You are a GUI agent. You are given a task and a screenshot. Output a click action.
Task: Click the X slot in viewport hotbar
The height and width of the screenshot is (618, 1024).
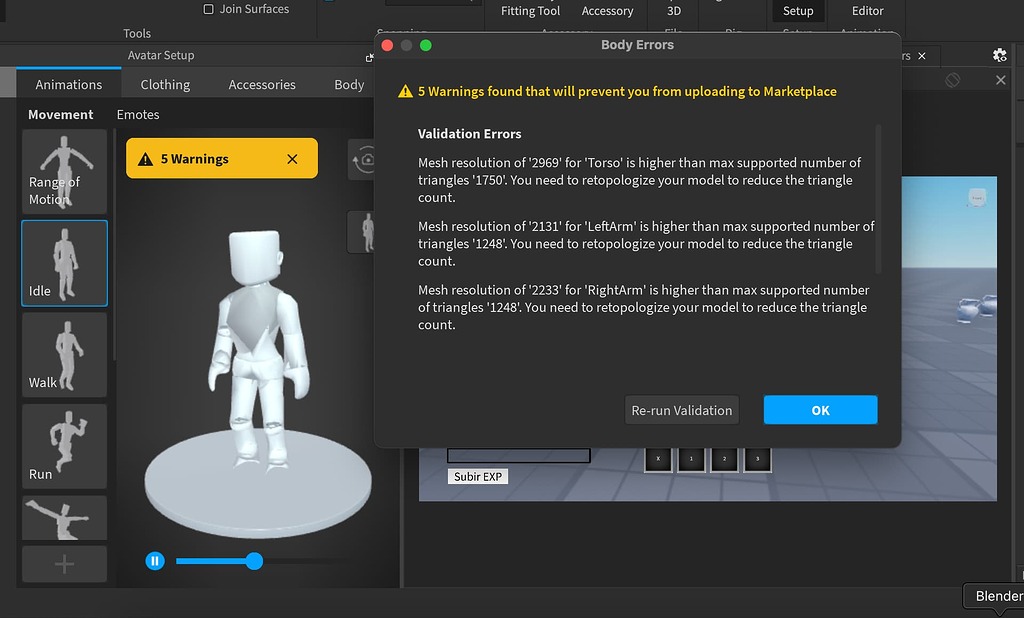tap(658, 459)
